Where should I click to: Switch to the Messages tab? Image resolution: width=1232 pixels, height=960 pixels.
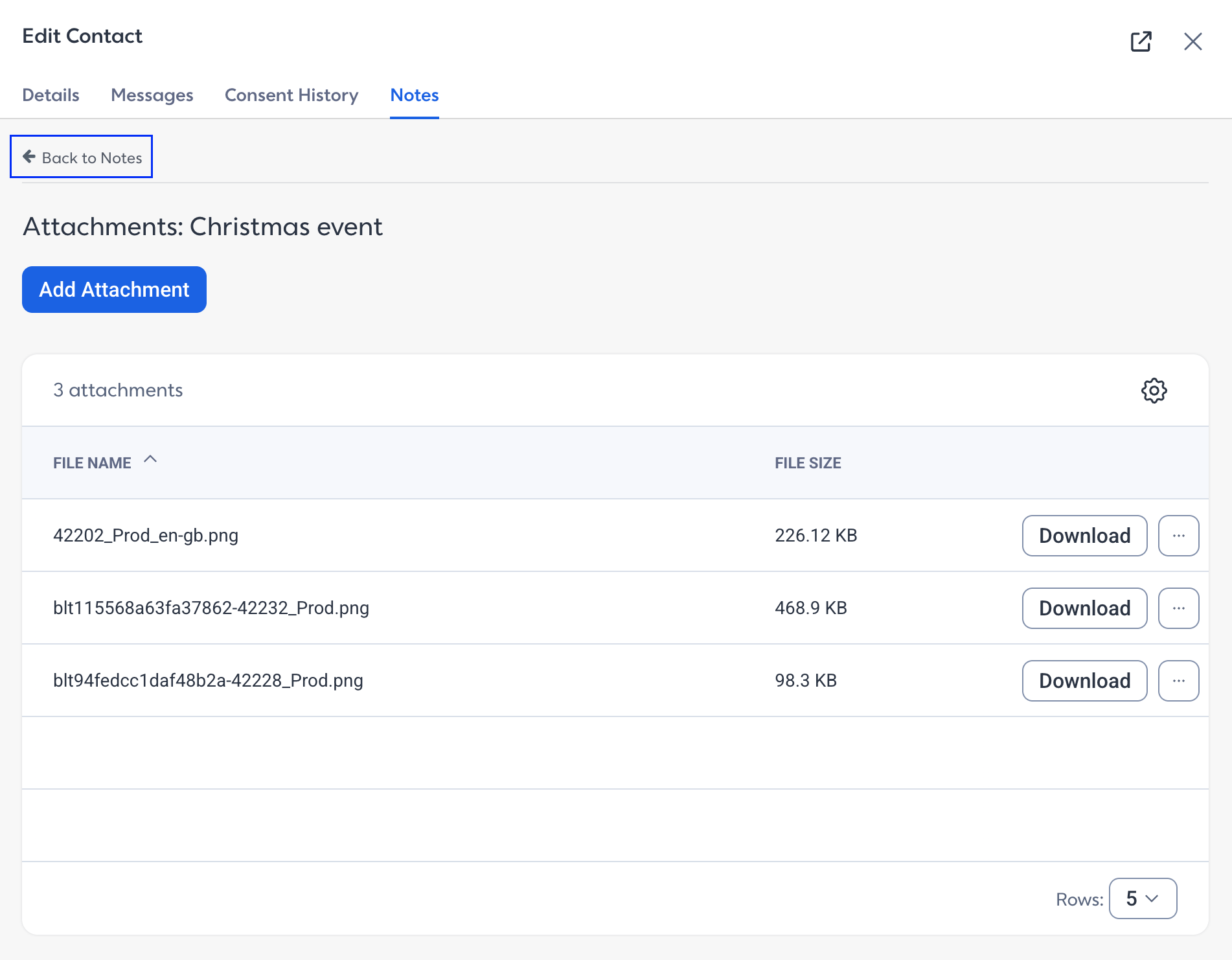point(152,95)
